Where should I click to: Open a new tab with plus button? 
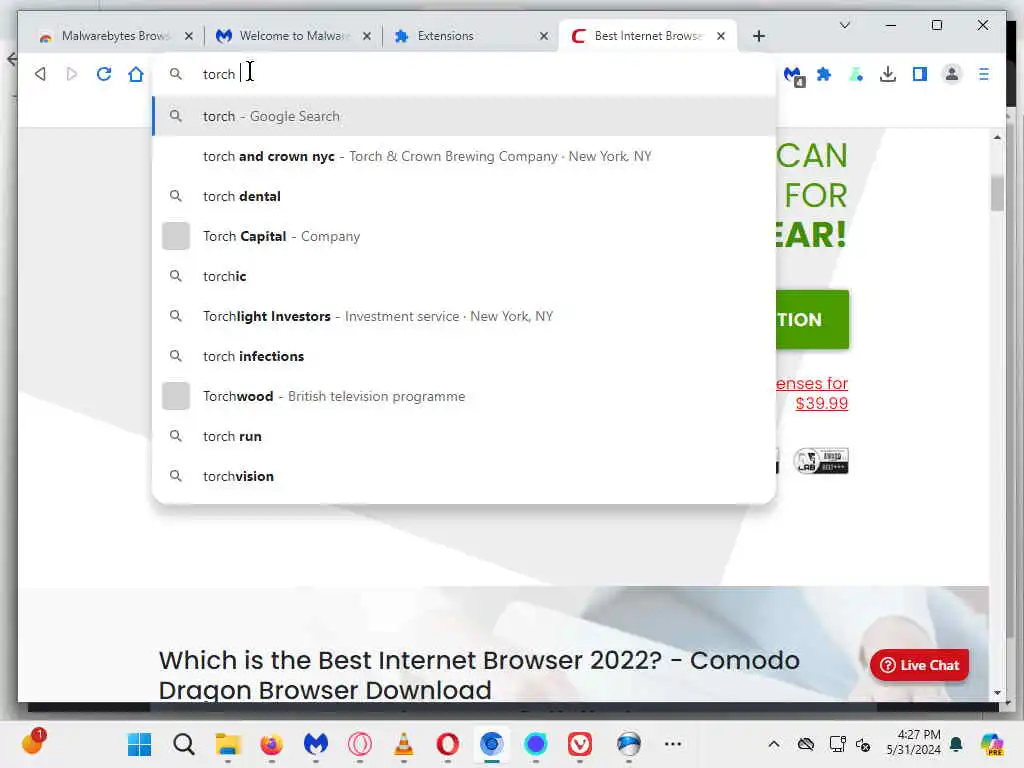[x=758, y=36]
